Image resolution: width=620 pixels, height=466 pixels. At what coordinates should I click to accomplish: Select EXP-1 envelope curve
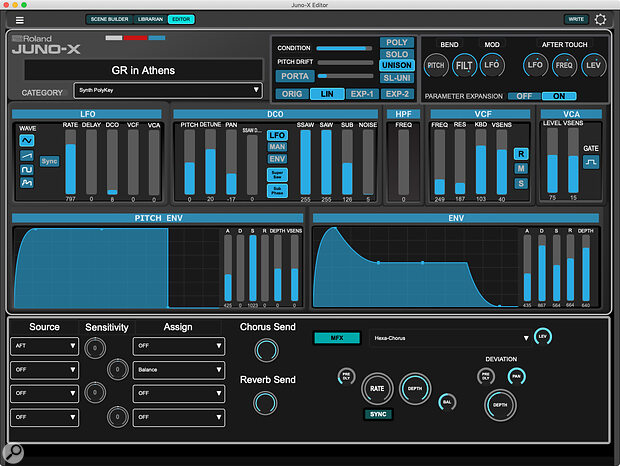tap(362, 94)
